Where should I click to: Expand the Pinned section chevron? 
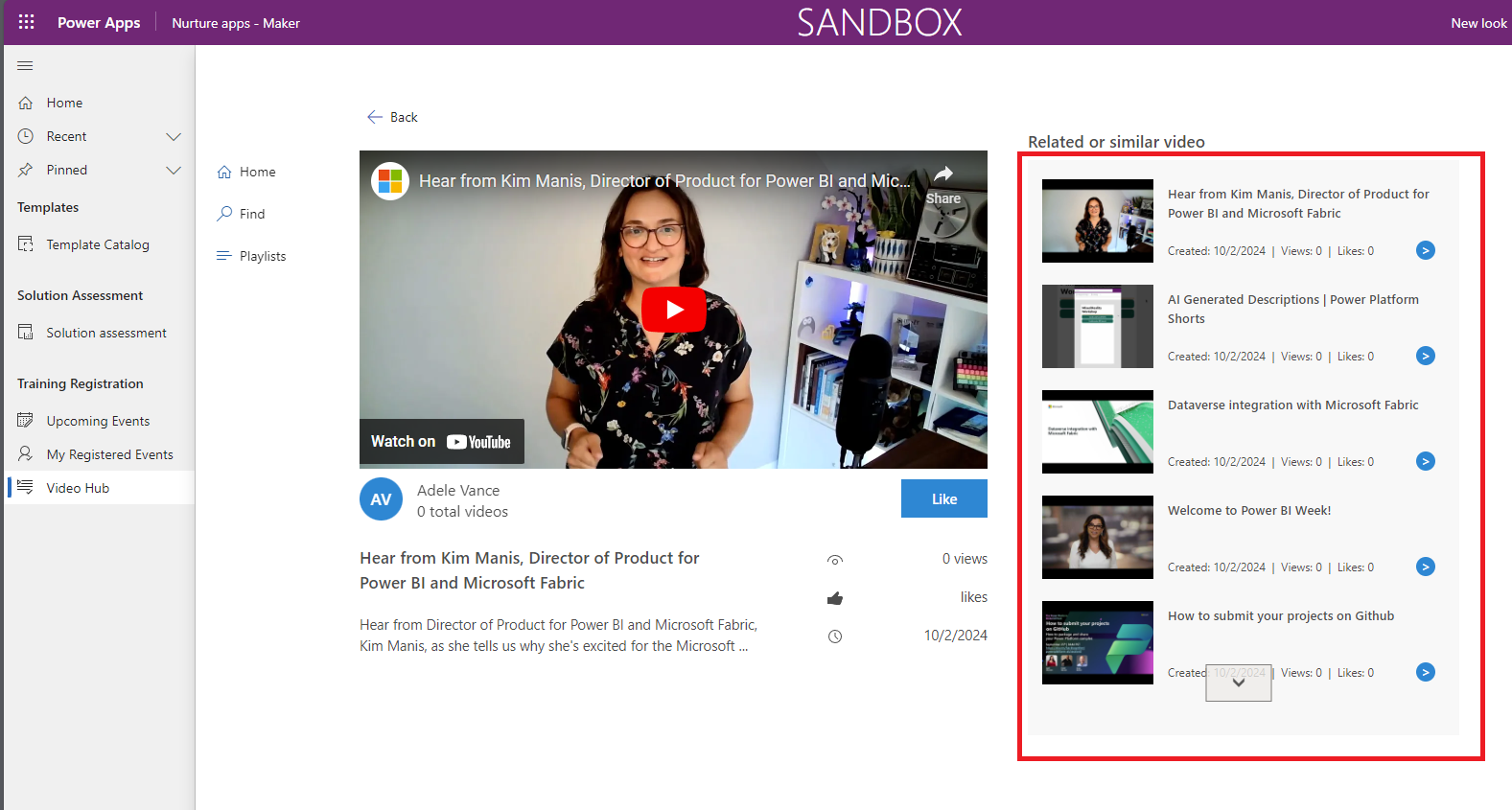[x=174, y=170]
